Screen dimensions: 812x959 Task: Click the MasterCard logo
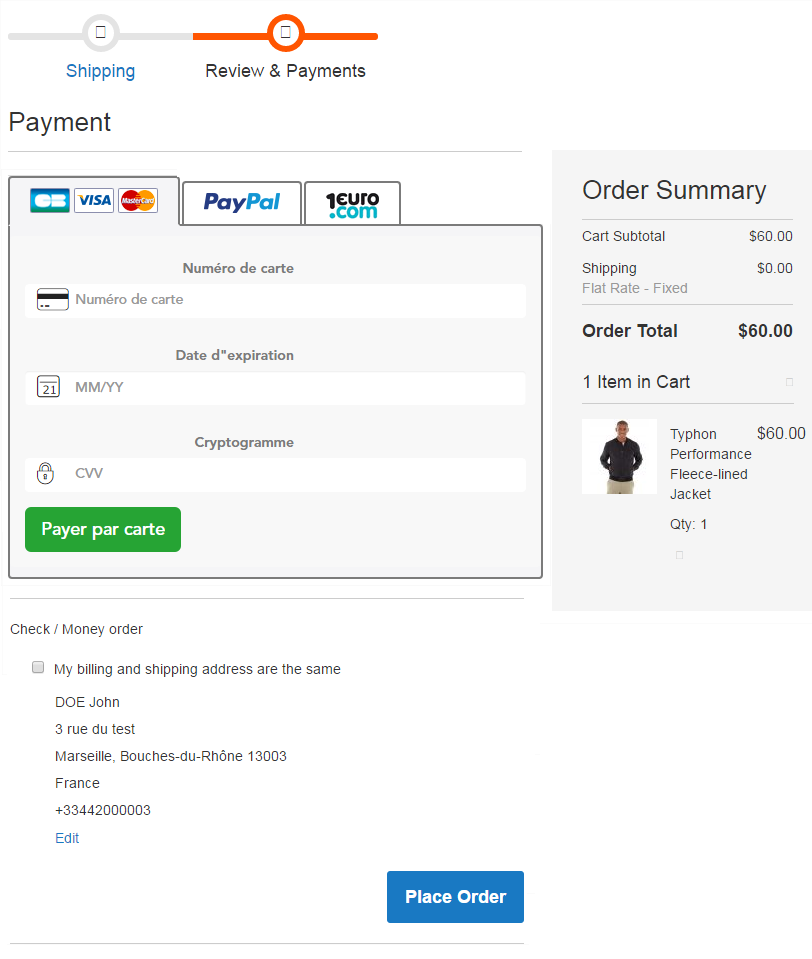pyautogui.click(x=138, y=201)
